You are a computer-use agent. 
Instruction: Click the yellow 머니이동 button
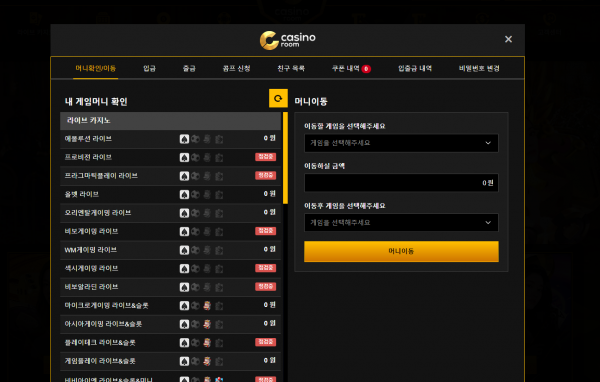coord(401,251)
